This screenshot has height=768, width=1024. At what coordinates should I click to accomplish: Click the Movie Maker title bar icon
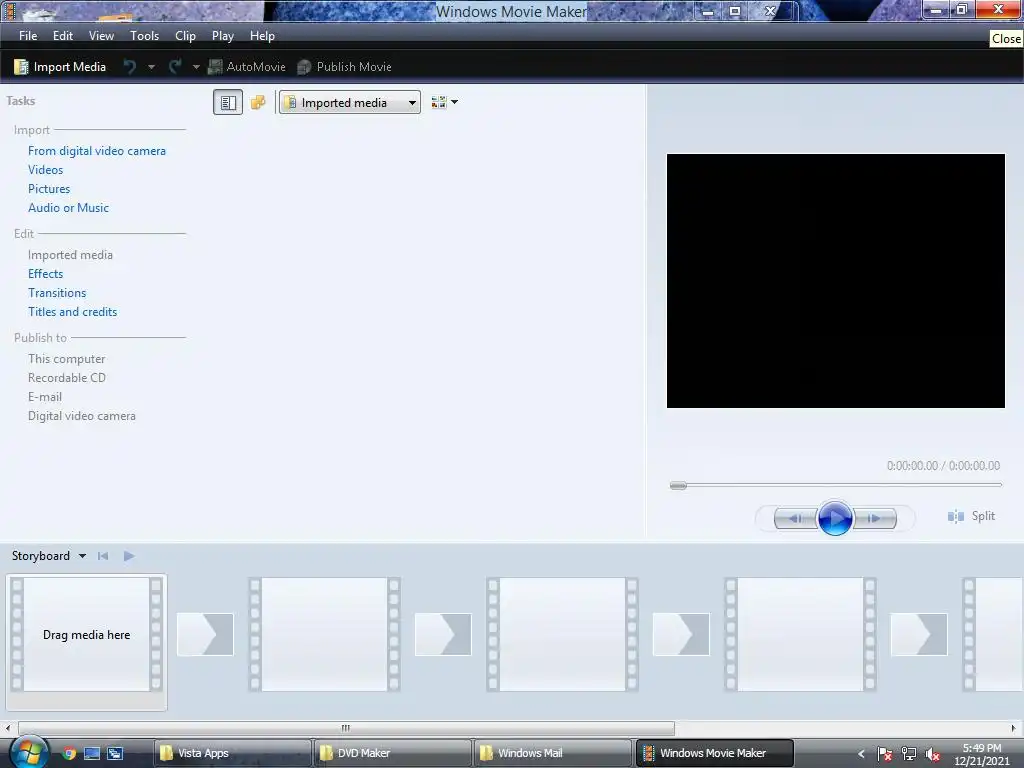click(9, 10)
